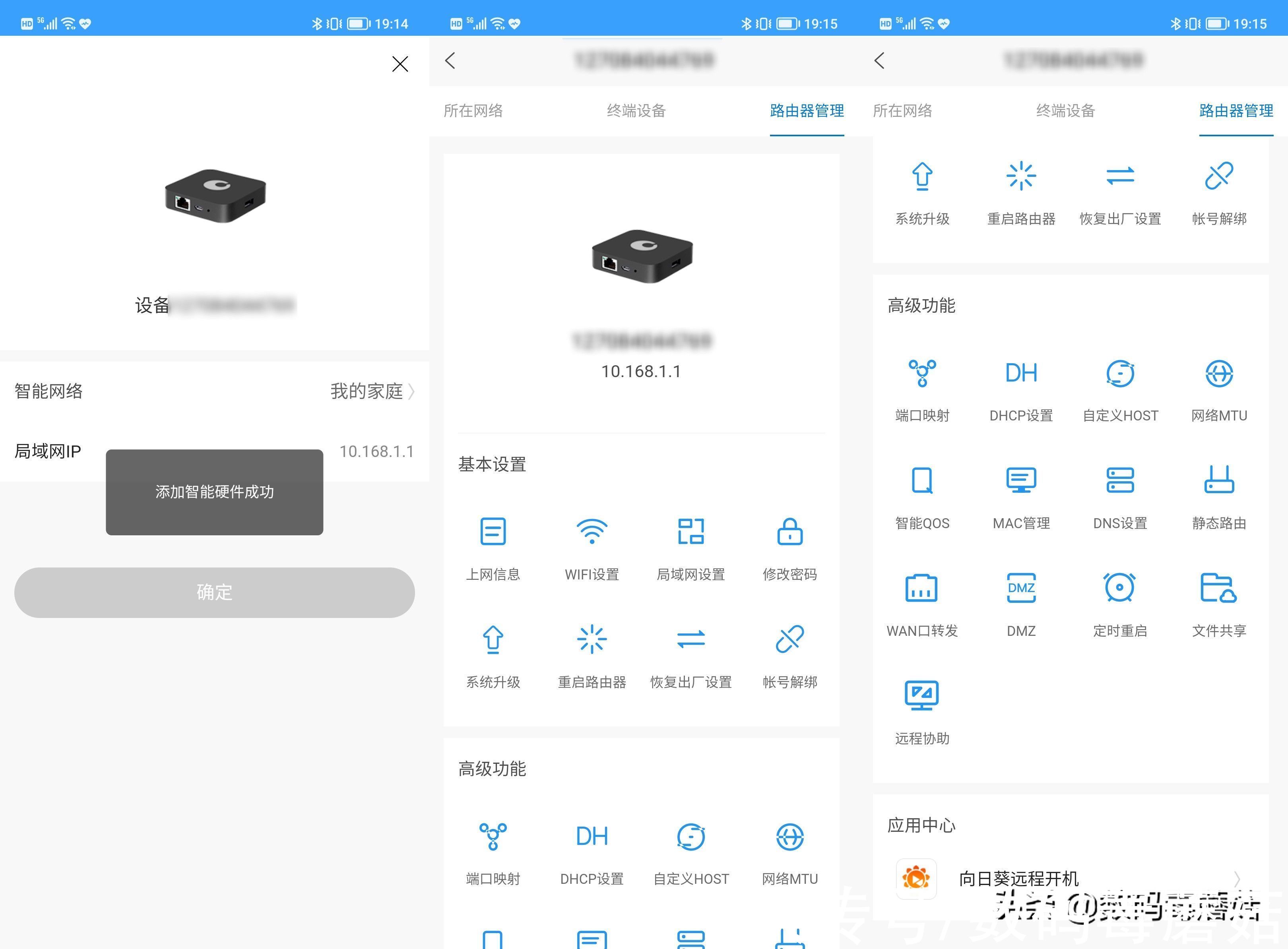Tap 恢复出厂设置 under the 基本设置 heading
This screenshot has height=949, width=1288.
pos(691,657)
